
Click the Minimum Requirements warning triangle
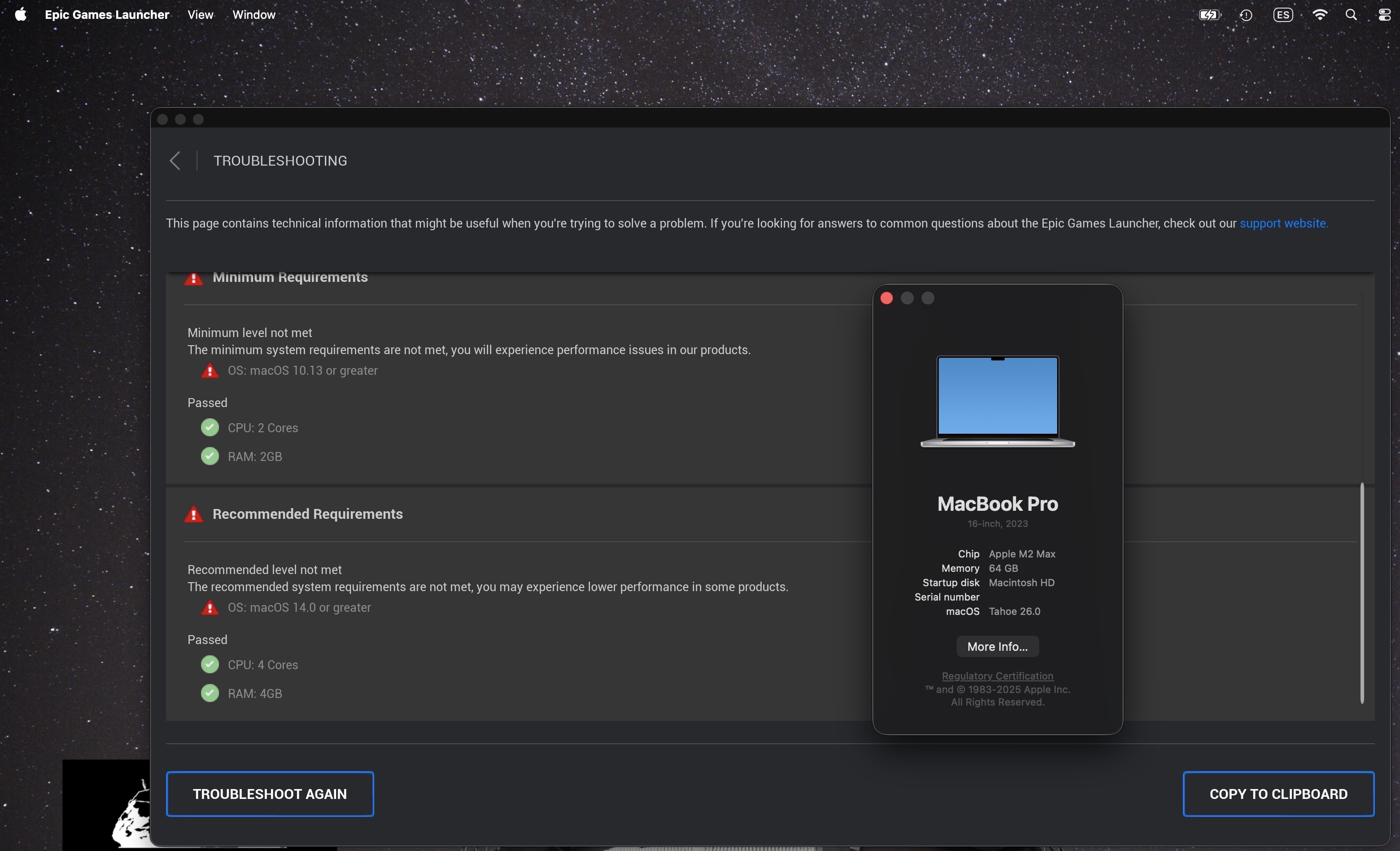(x=194, y=279)
